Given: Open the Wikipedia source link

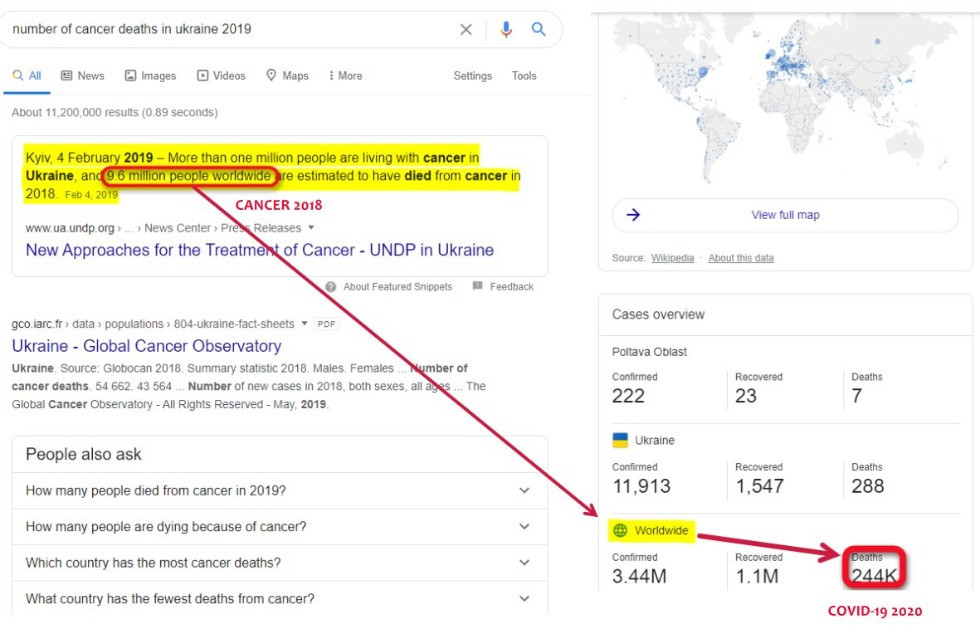Looking at the screenshot, I should (x=672, y=258).
